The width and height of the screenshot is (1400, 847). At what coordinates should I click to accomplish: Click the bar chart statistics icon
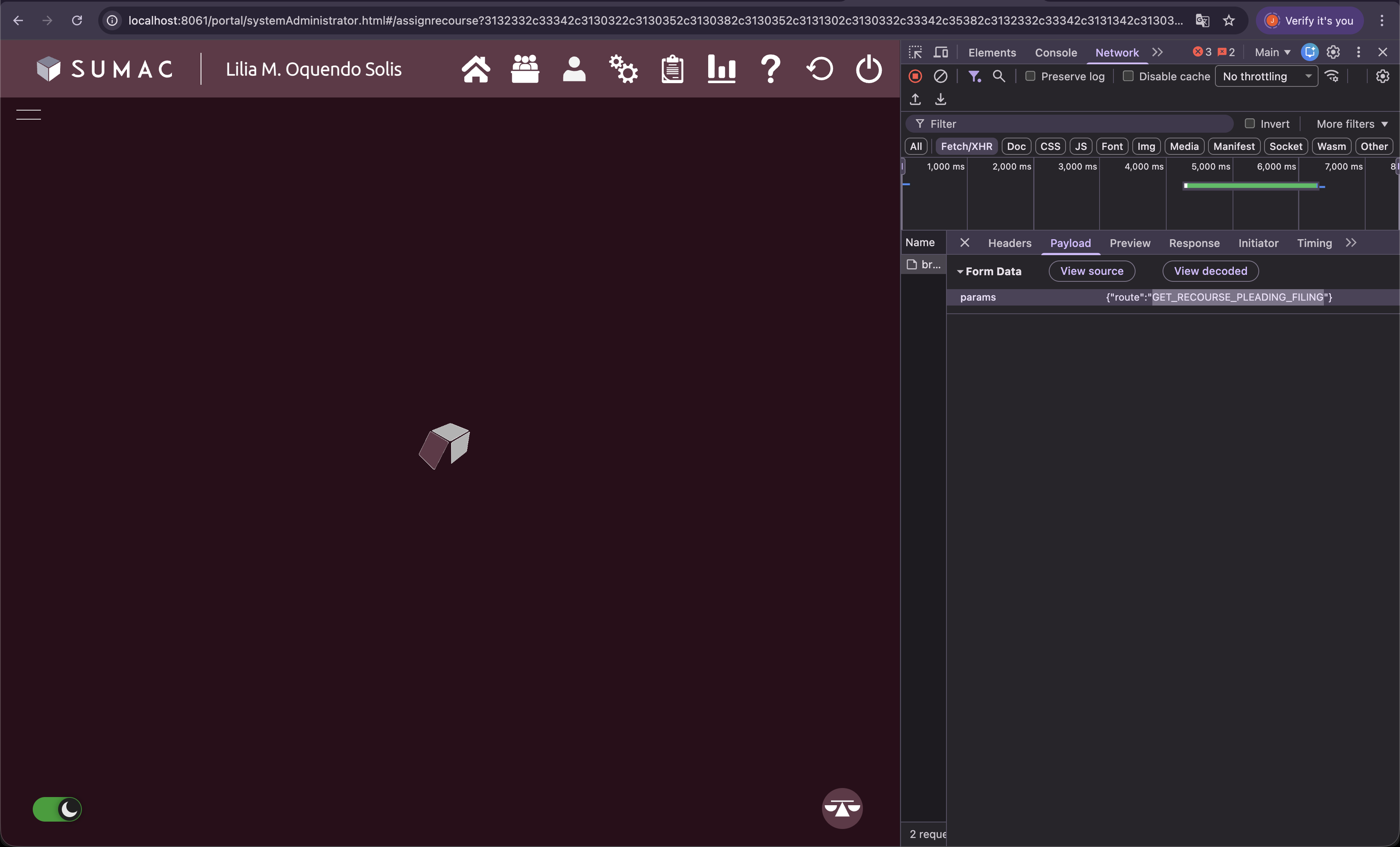pos(722,69)
